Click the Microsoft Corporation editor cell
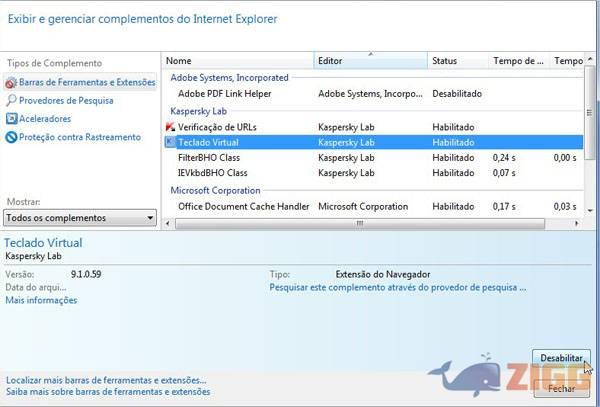The image size is (600, 407). pyautogui.click(x=363, y=207)
